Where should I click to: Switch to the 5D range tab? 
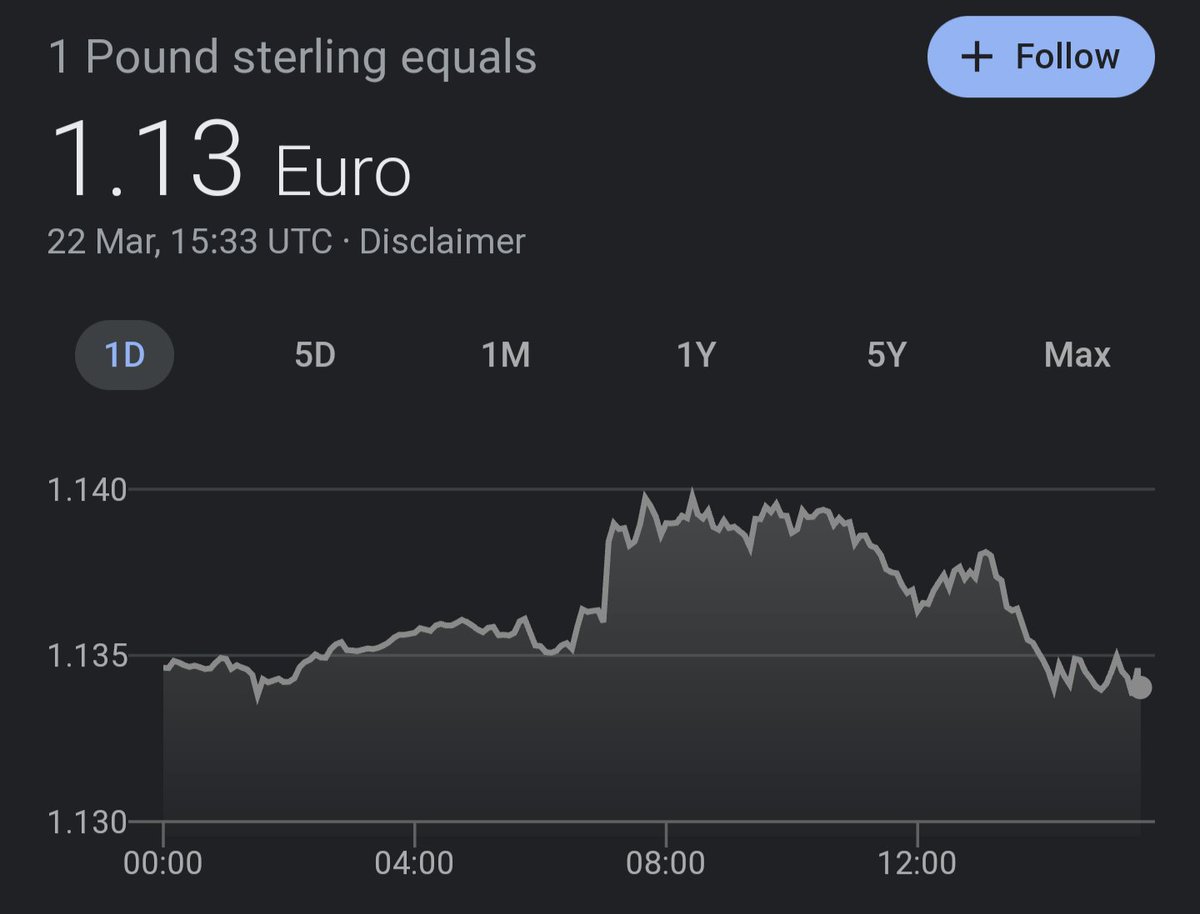point(314,355)
